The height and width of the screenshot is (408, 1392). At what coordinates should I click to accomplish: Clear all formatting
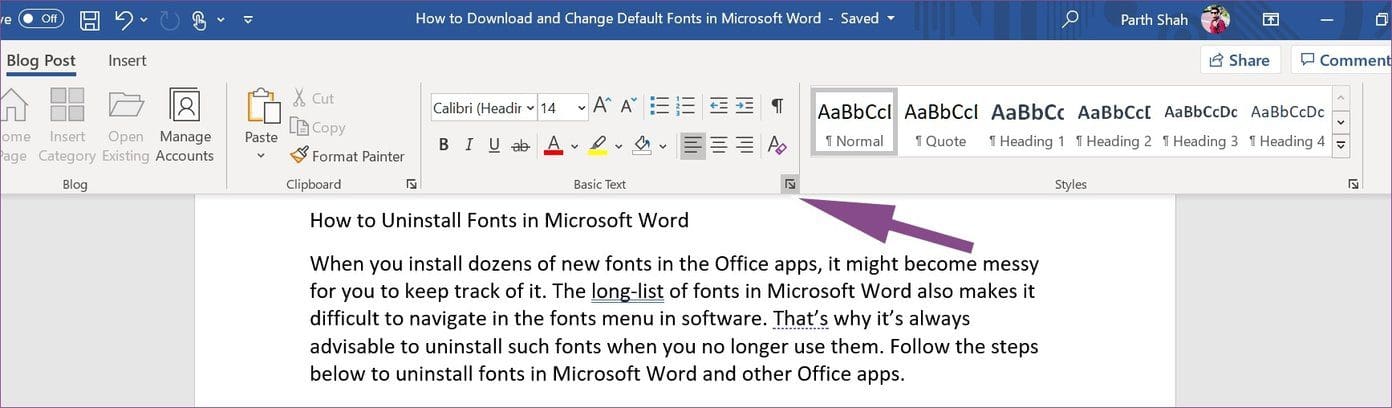(777, 146)
